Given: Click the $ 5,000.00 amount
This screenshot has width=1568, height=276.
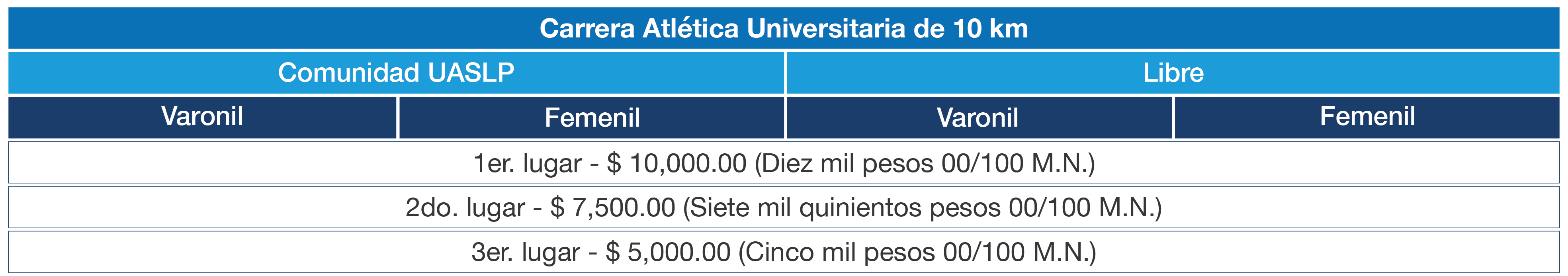Looking at the screenshot, I should coord(668,252).
